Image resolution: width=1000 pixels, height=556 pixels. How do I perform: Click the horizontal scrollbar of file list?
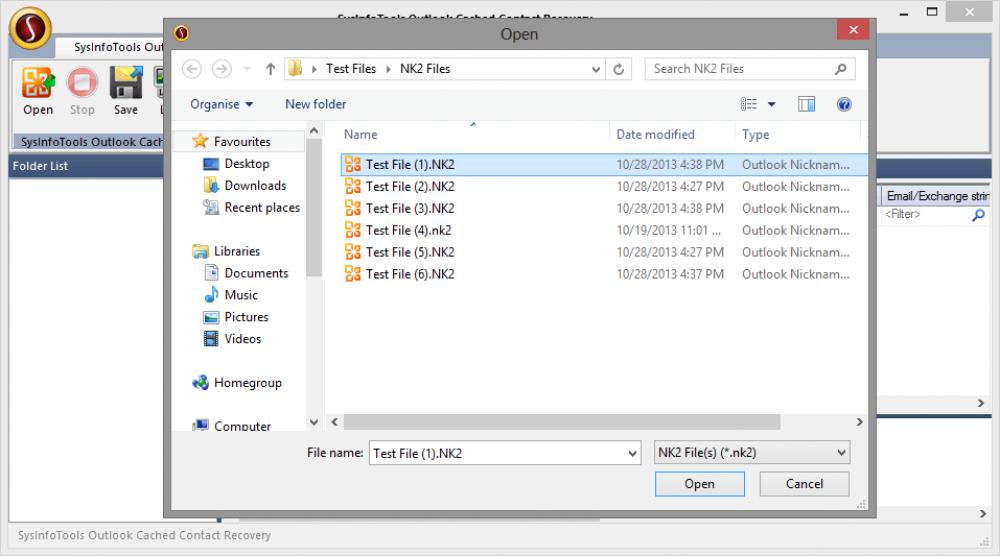point(561,422)
